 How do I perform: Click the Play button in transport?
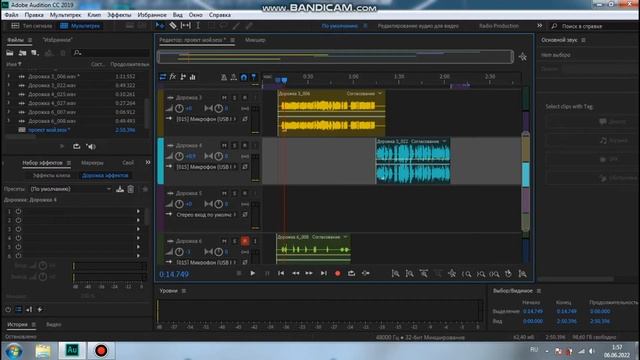click(253, 273)
